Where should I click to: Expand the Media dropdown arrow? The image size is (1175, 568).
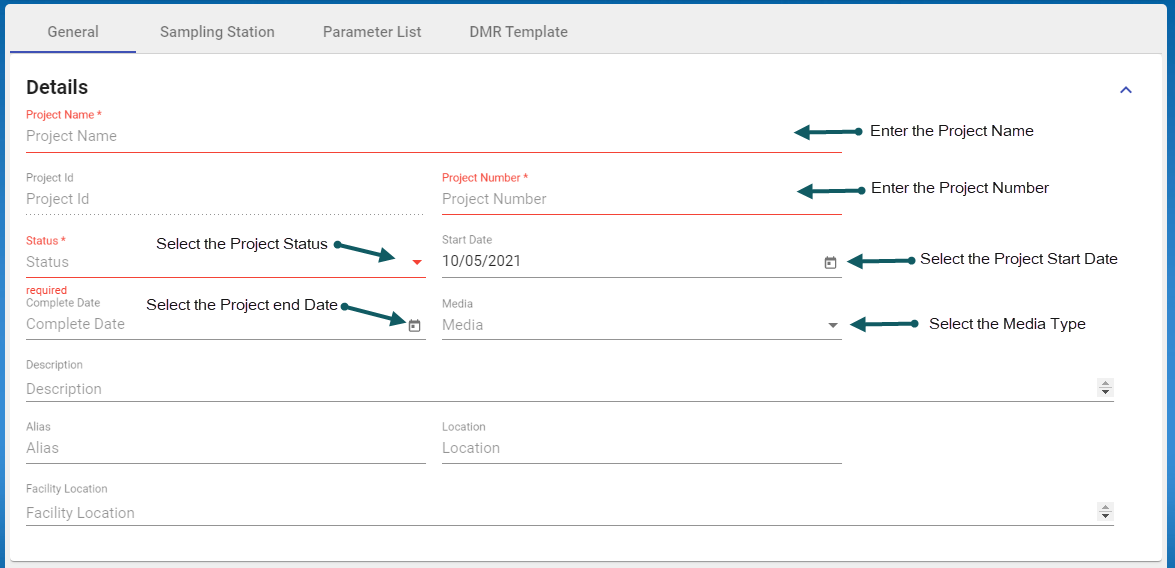click(x=833, y=325)
